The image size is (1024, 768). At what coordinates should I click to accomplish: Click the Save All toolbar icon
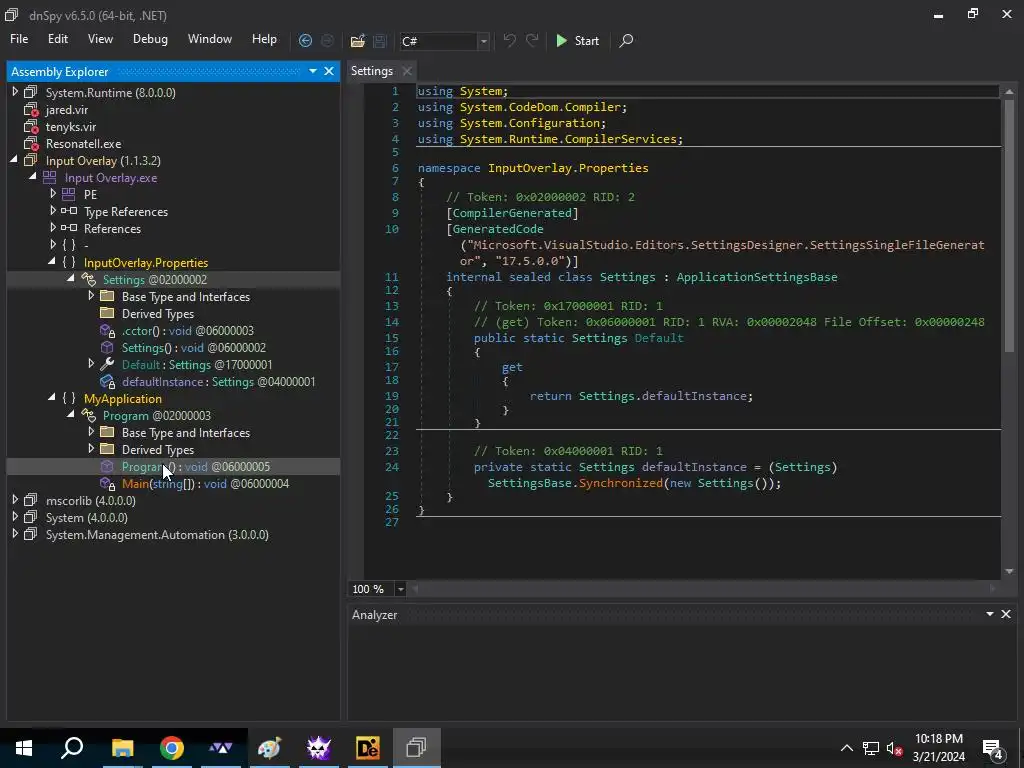pyautogui.click(x=379, y=40)
